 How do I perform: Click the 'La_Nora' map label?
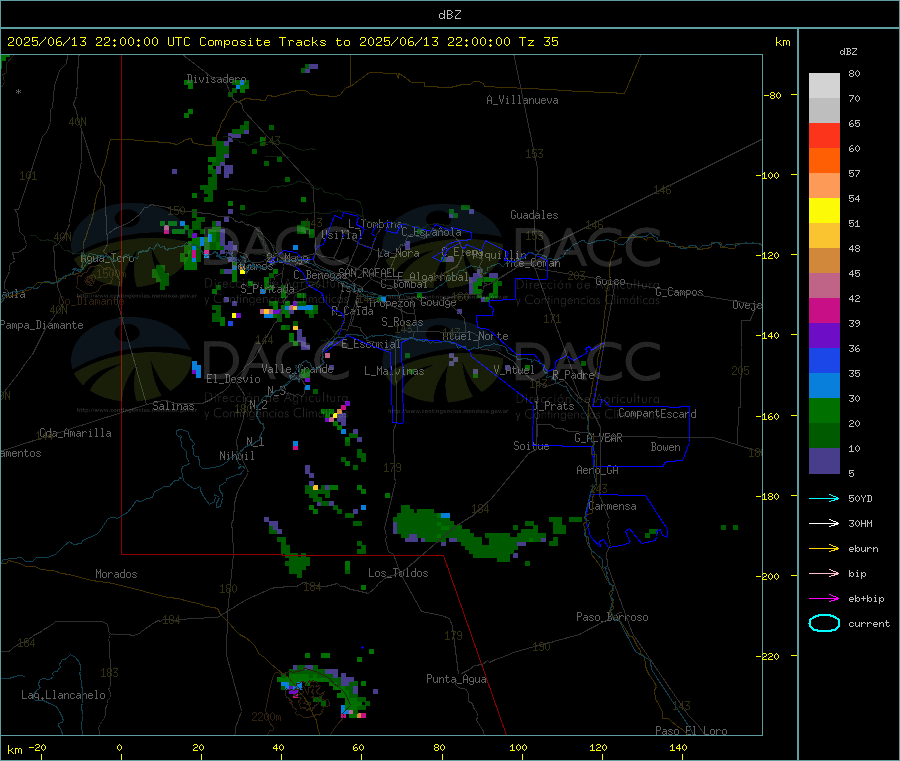(398, 253)
